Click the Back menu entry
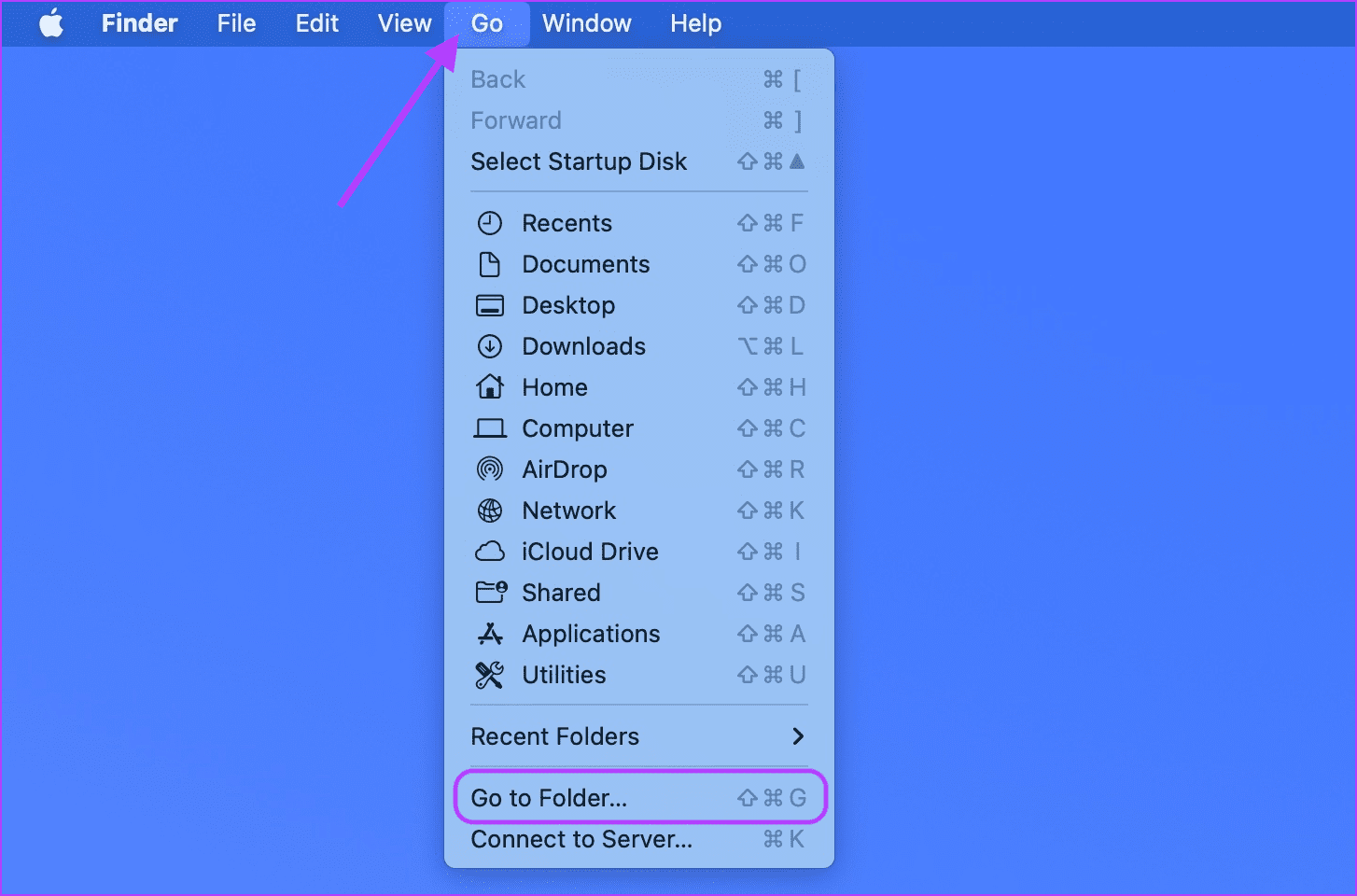The image size is (1357, 896). point(639,79)
